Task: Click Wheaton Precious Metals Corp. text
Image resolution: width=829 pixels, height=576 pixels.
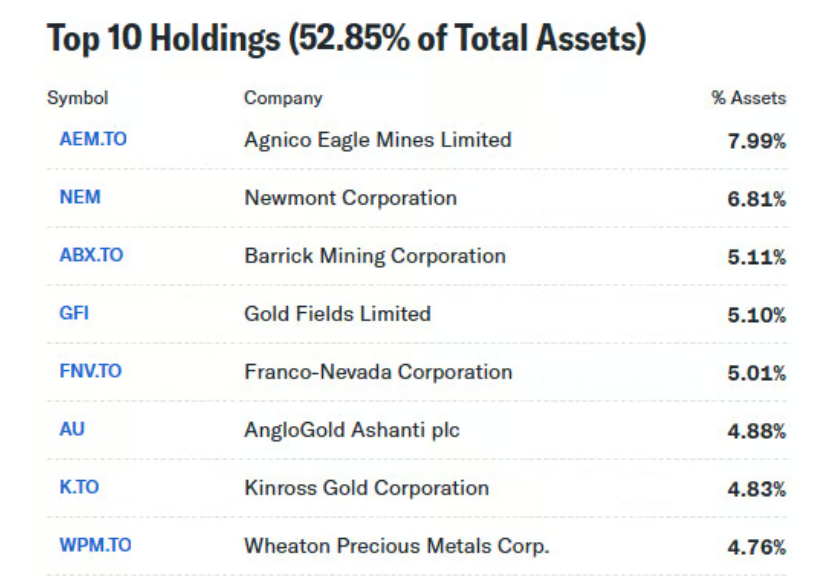Action: [x=396, y=545]
